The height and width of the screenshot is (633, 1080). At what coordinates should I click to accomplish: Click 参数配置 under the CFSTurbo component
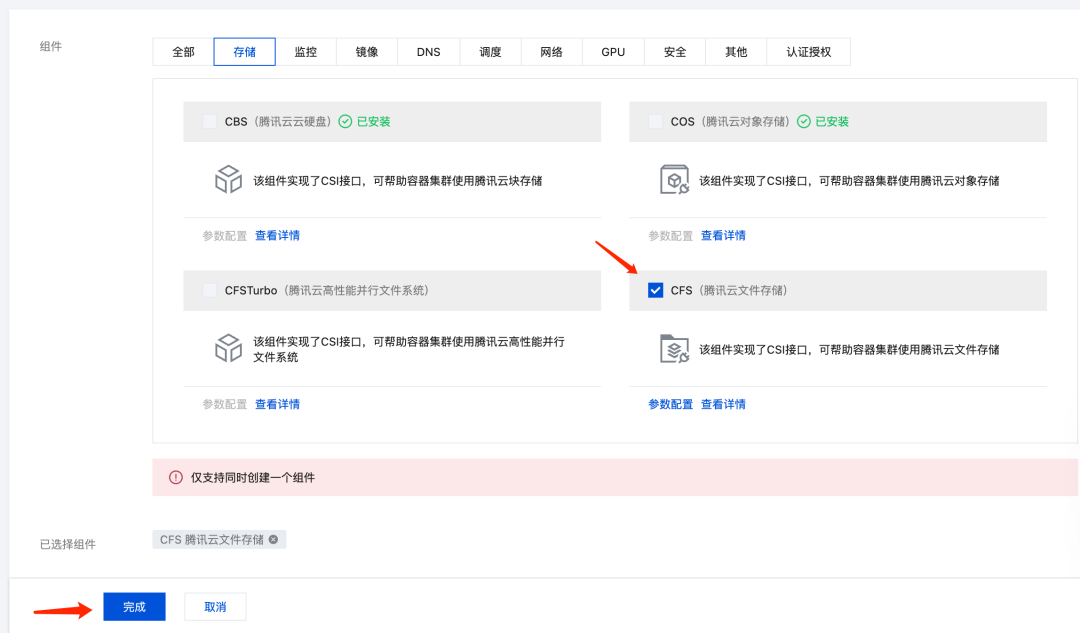[x=225, y=404]
